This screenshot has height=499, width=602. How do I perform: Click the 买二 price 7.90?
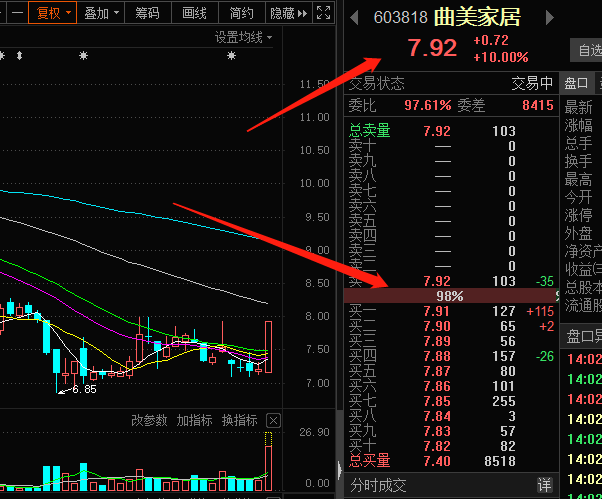437,326
